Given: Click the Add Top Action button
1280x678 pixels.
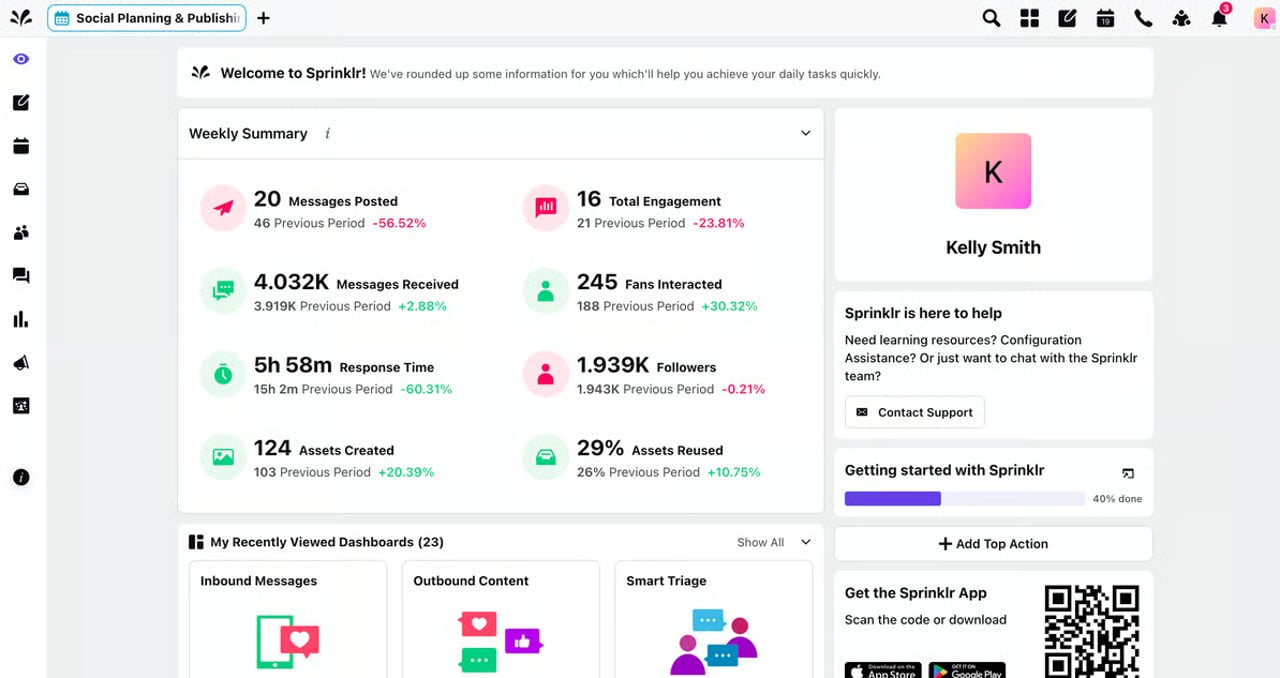Looking at the screenshot, I should [x=993, y=544].
